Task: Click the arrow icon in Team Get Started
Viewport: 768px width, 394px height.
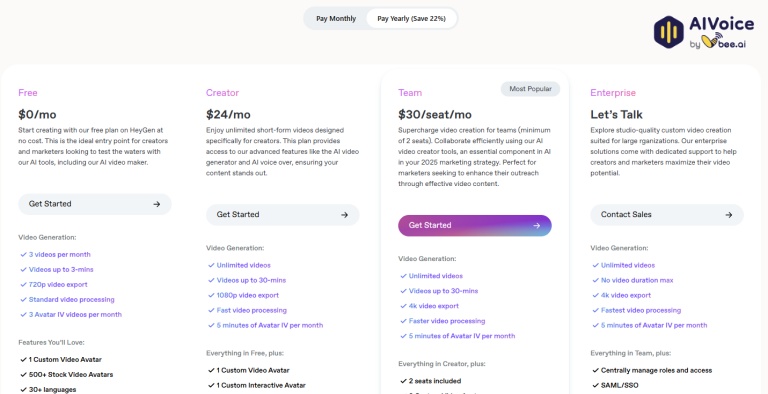Action: pyautogui.click(x=536, y=225)
